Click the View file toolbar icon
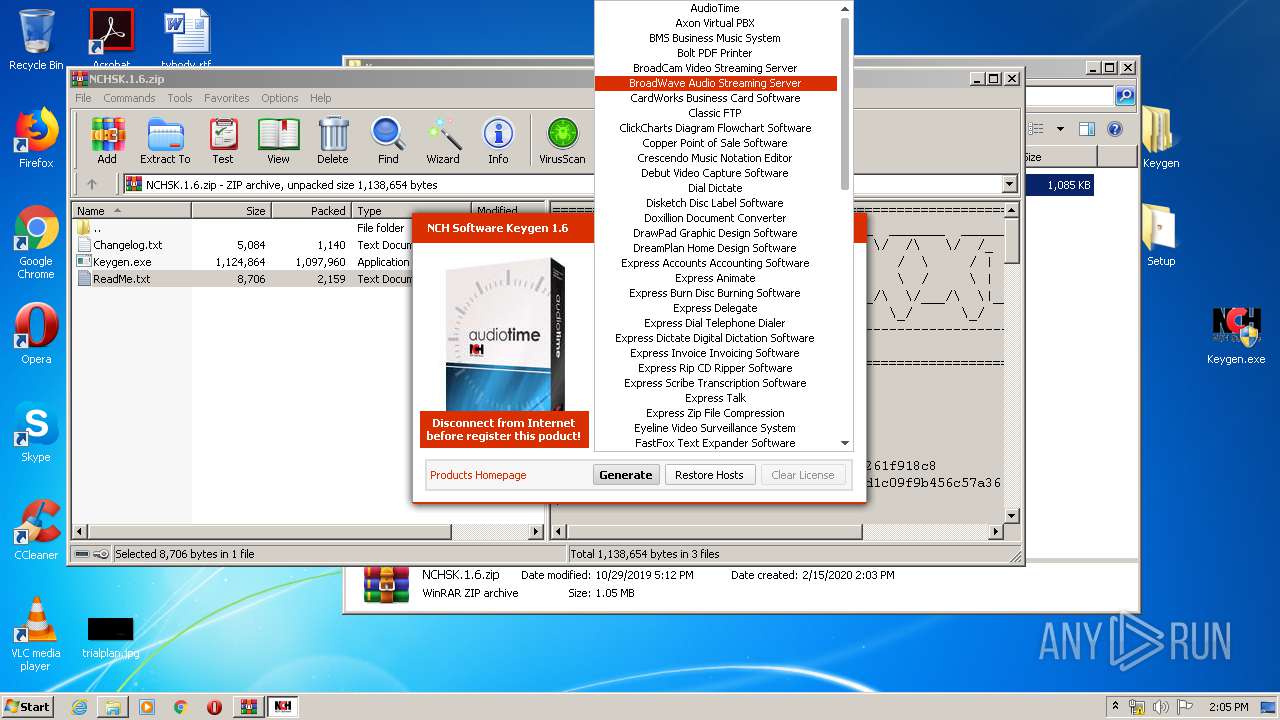1280x720 pixels. pos(278,140)
